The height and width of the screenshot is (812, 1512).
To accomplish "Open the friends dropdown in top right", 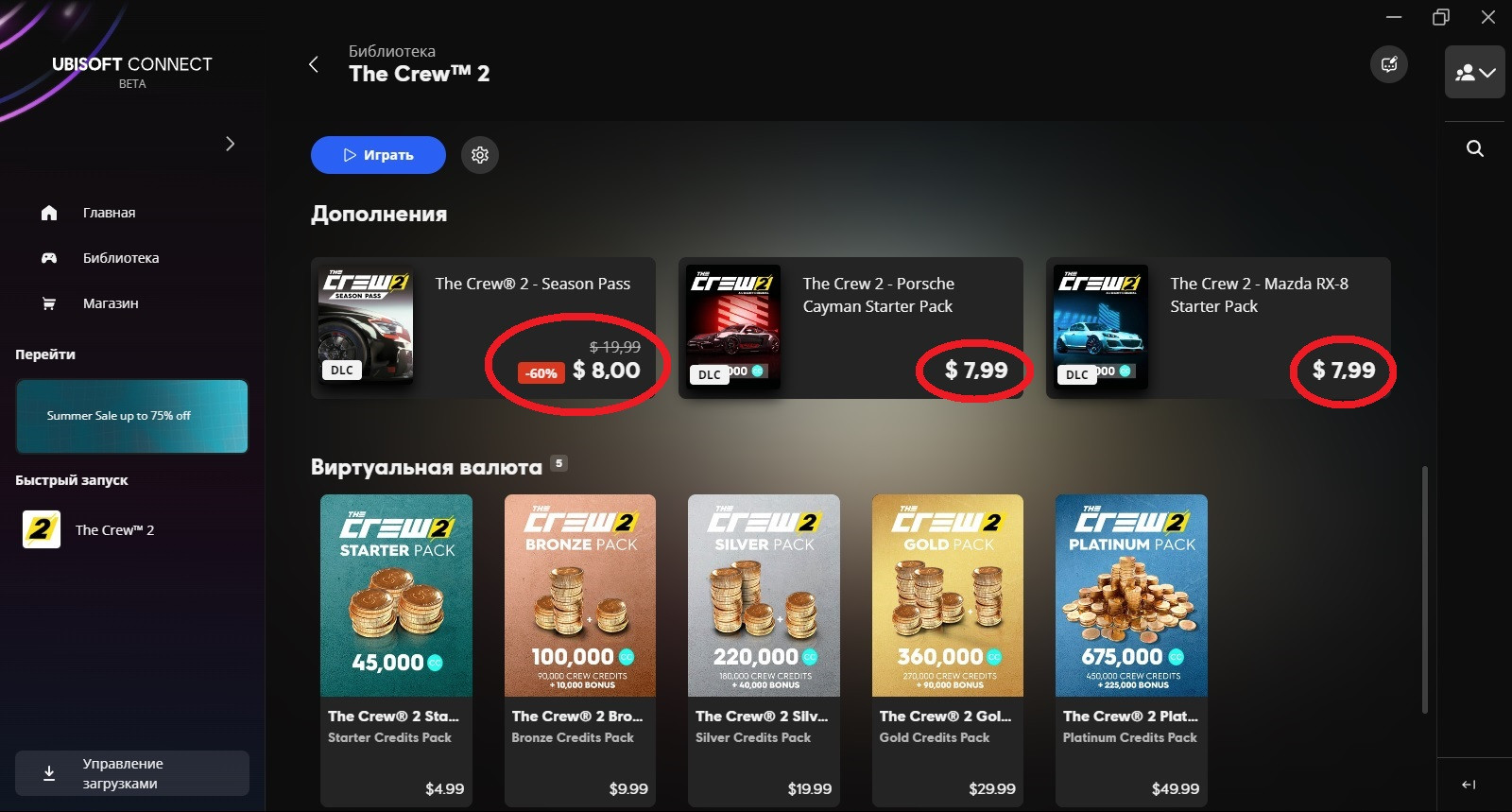I will click(1474, 72).
